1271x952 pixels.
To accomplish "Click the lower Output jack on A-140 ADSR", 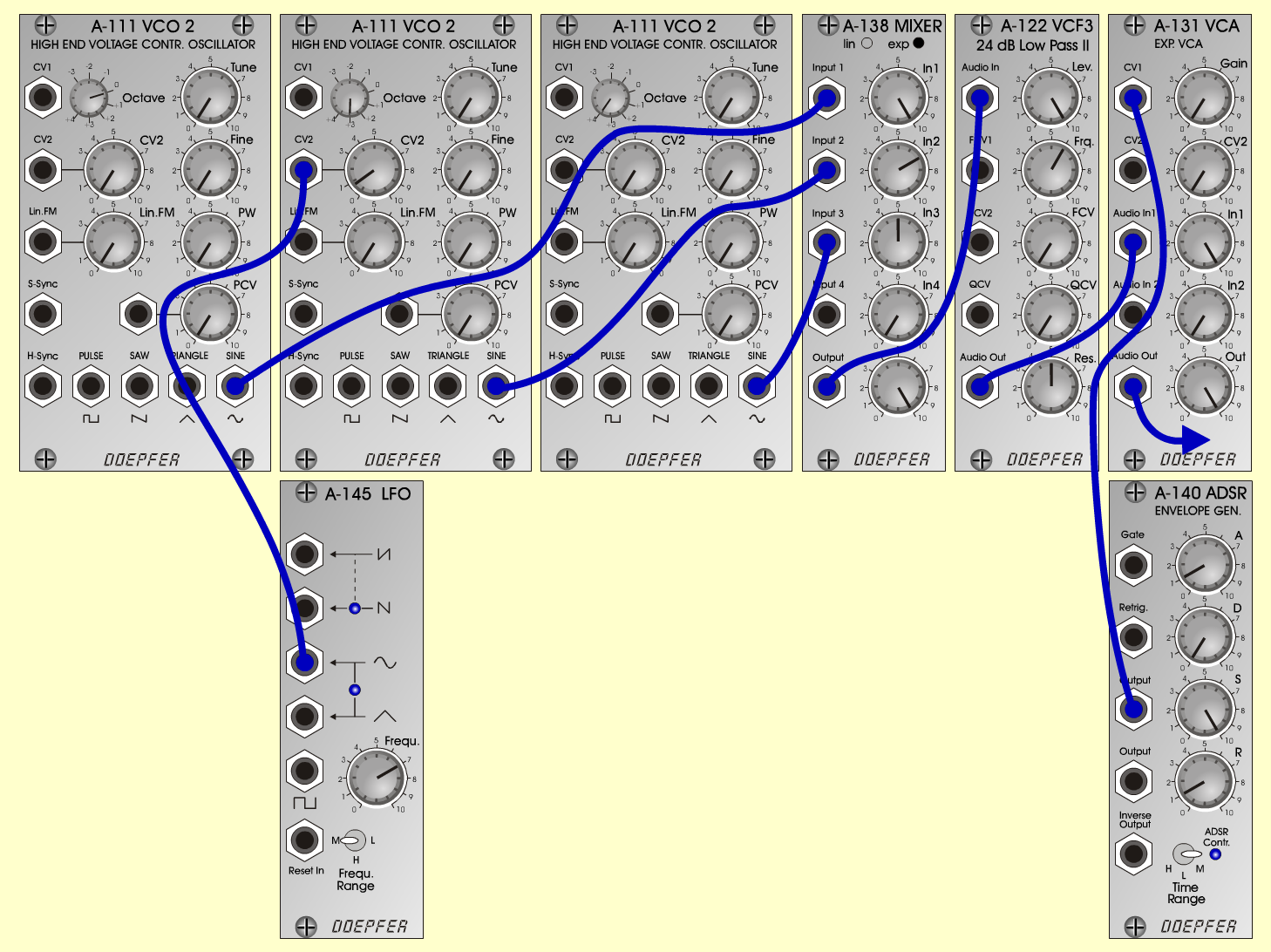I will click(1133, 781).
